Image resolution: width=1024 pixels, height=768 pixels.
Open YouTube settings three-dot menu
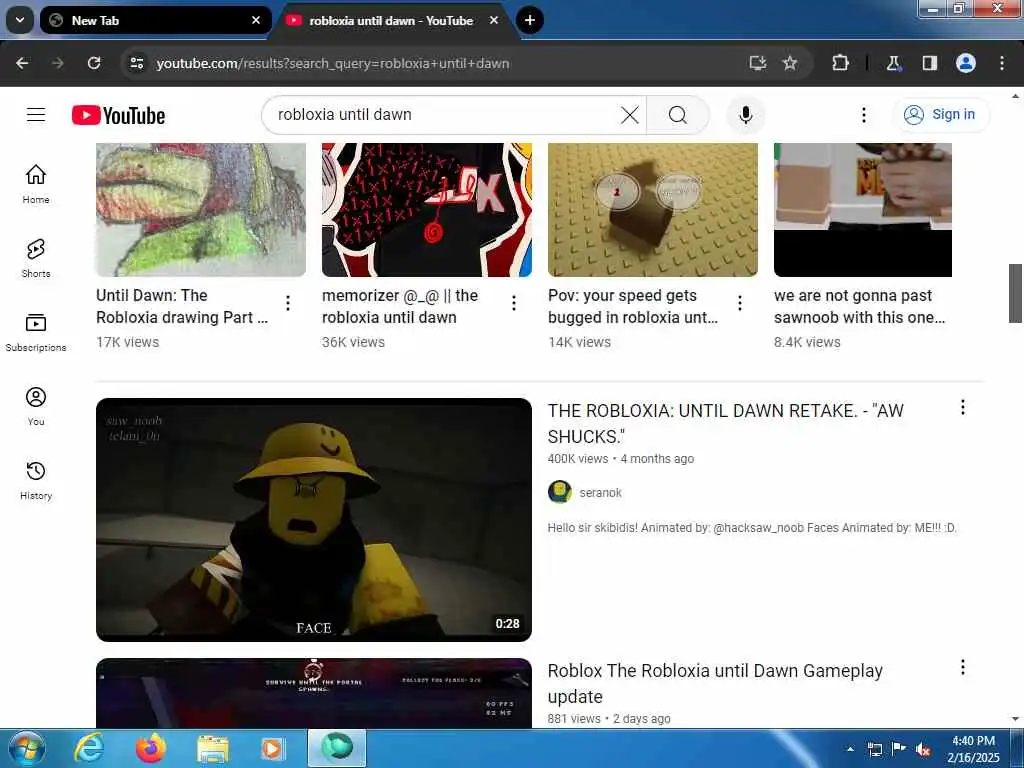point(863,115)
